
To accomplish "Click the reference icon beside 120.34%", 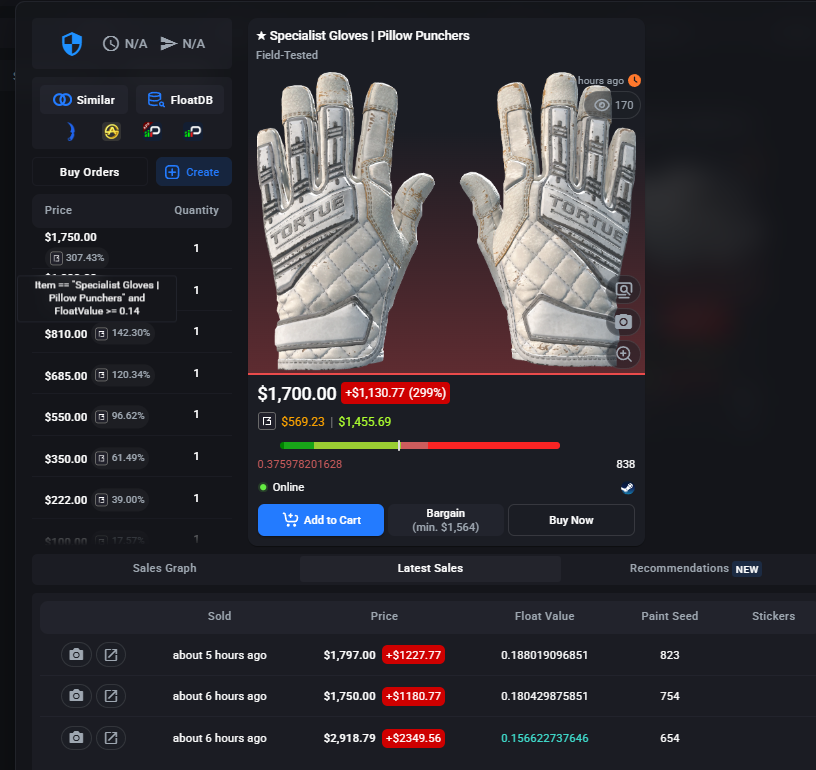I will [x=102, y=375].
